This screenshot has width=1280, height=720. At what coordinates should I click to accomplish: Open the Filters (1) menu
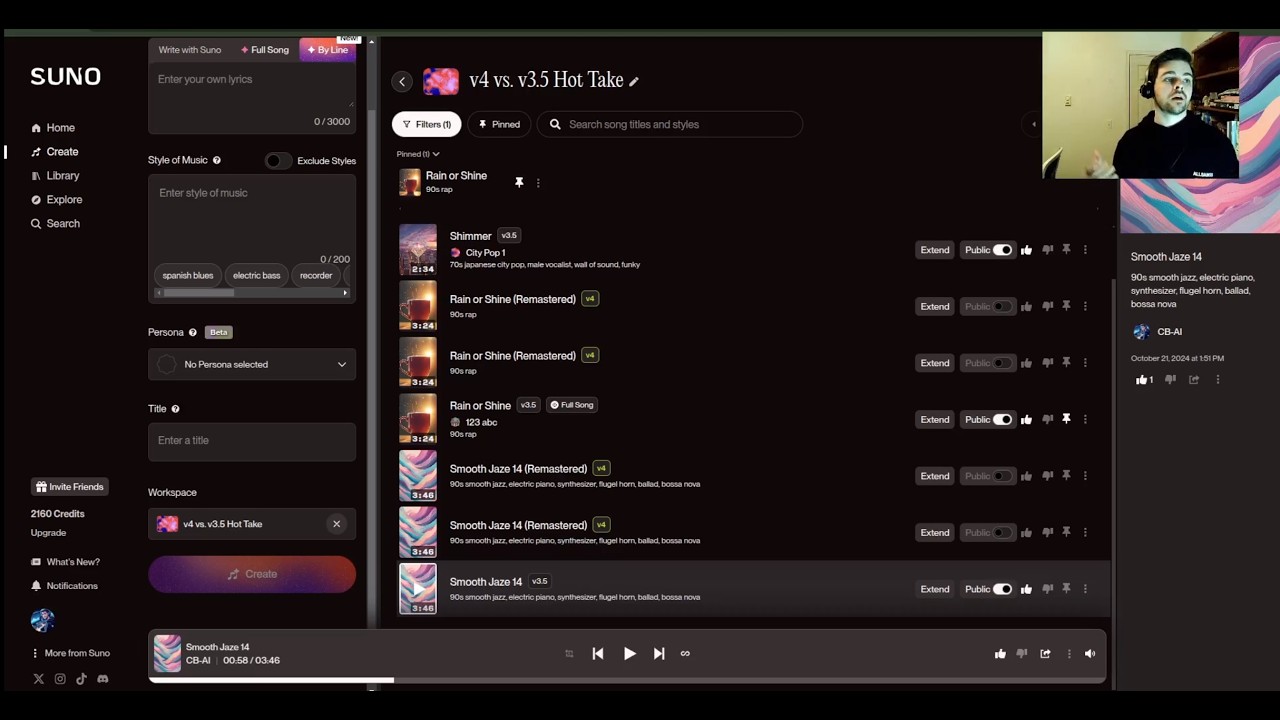426,124
